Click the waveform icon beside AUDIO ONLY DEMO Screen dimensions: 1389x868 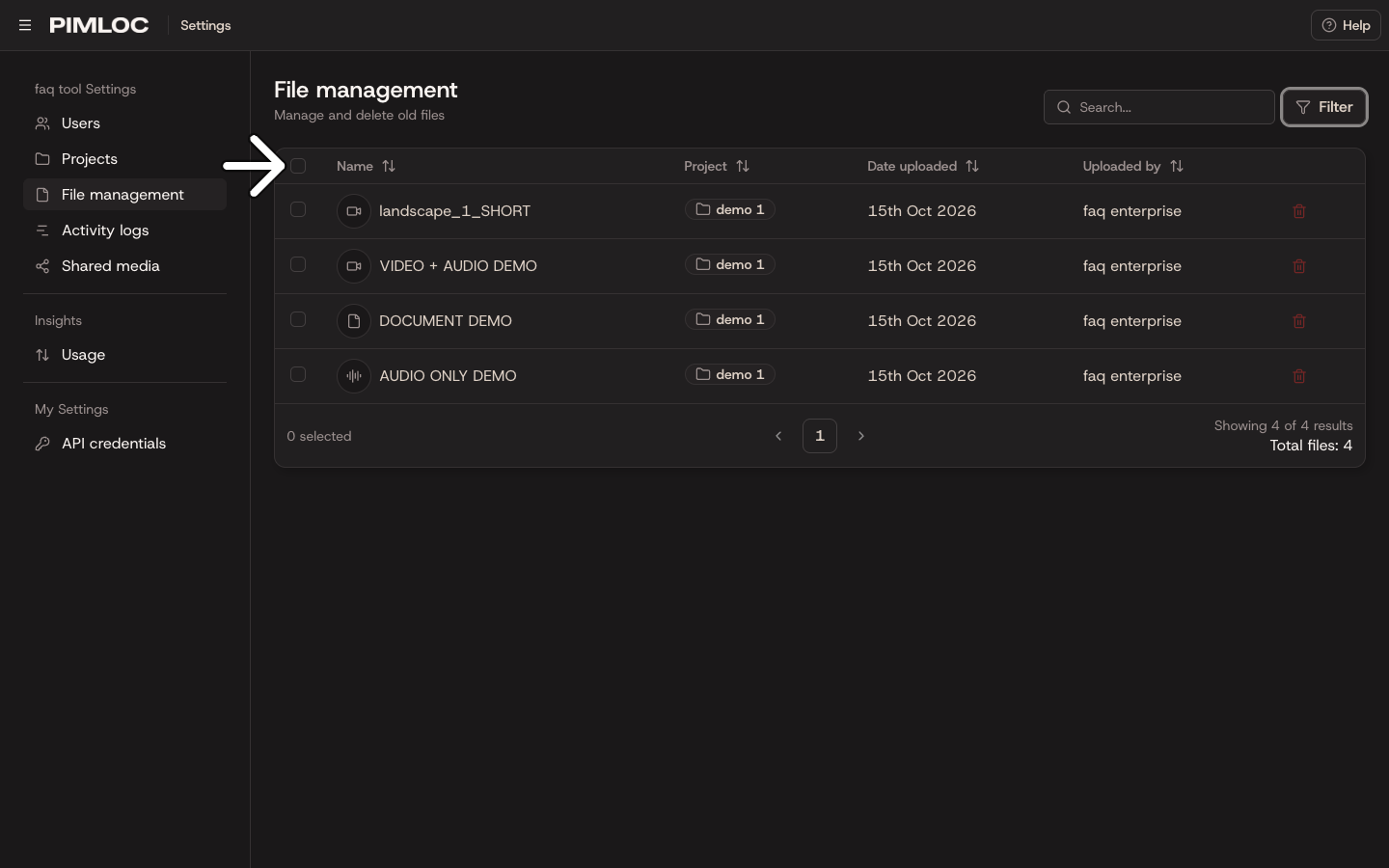(354, 376)
